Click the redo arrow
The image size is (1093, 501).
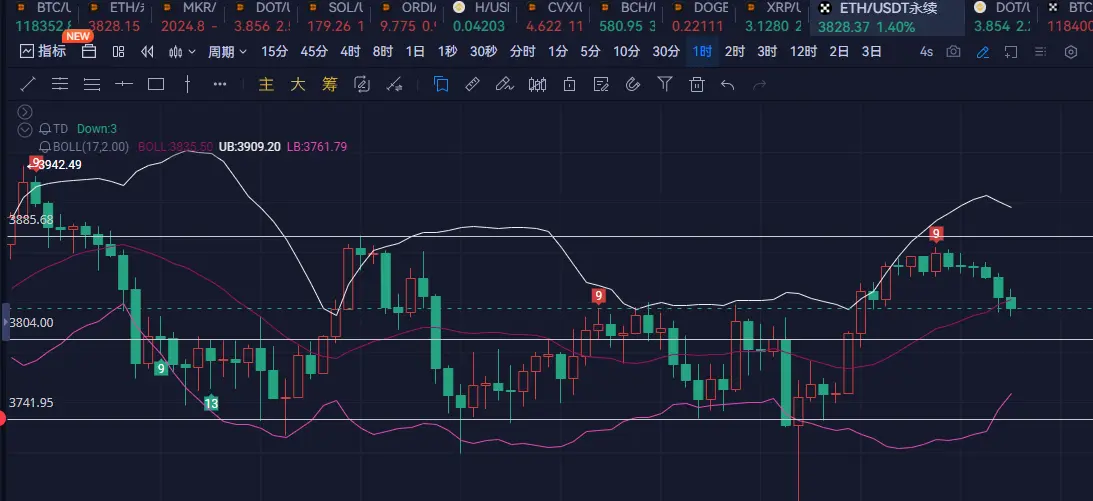pos(760,84)
